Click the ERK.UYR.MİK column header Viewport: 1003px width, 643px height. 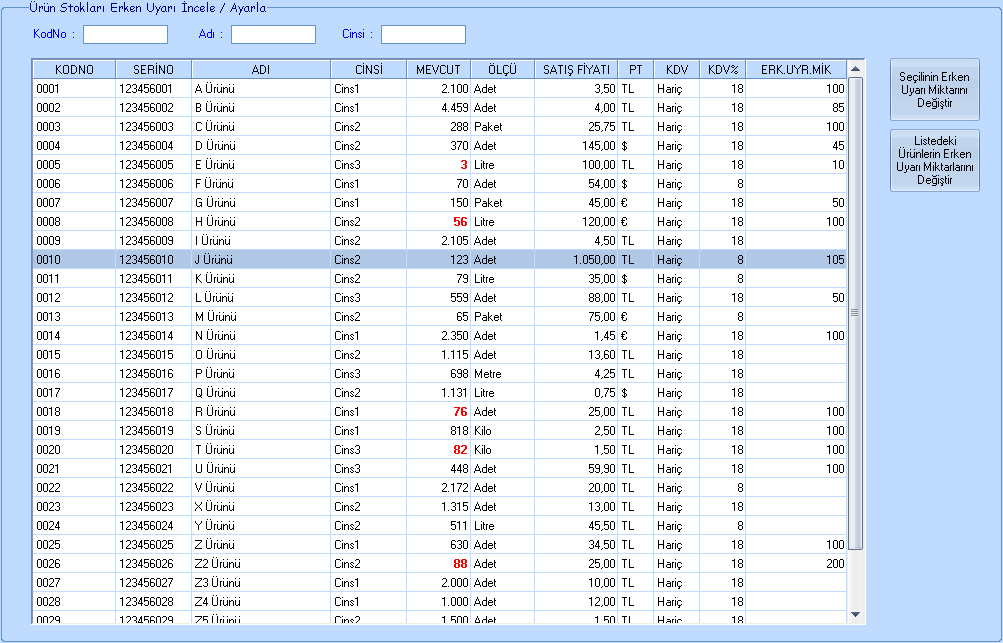pos(796,70)
